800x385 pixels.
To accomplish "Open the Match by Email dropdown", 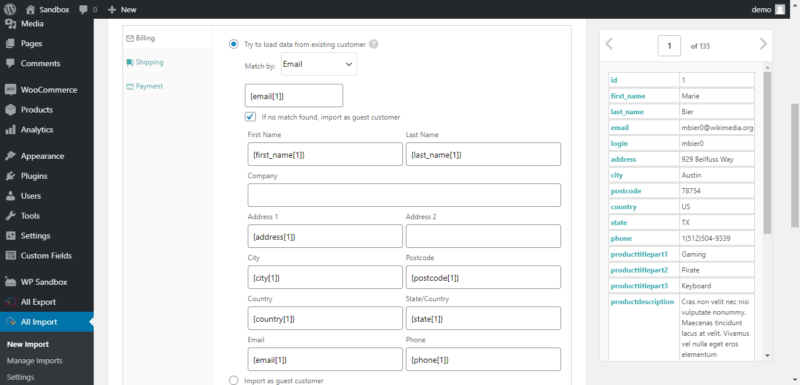I will click(x=319, y=64).
